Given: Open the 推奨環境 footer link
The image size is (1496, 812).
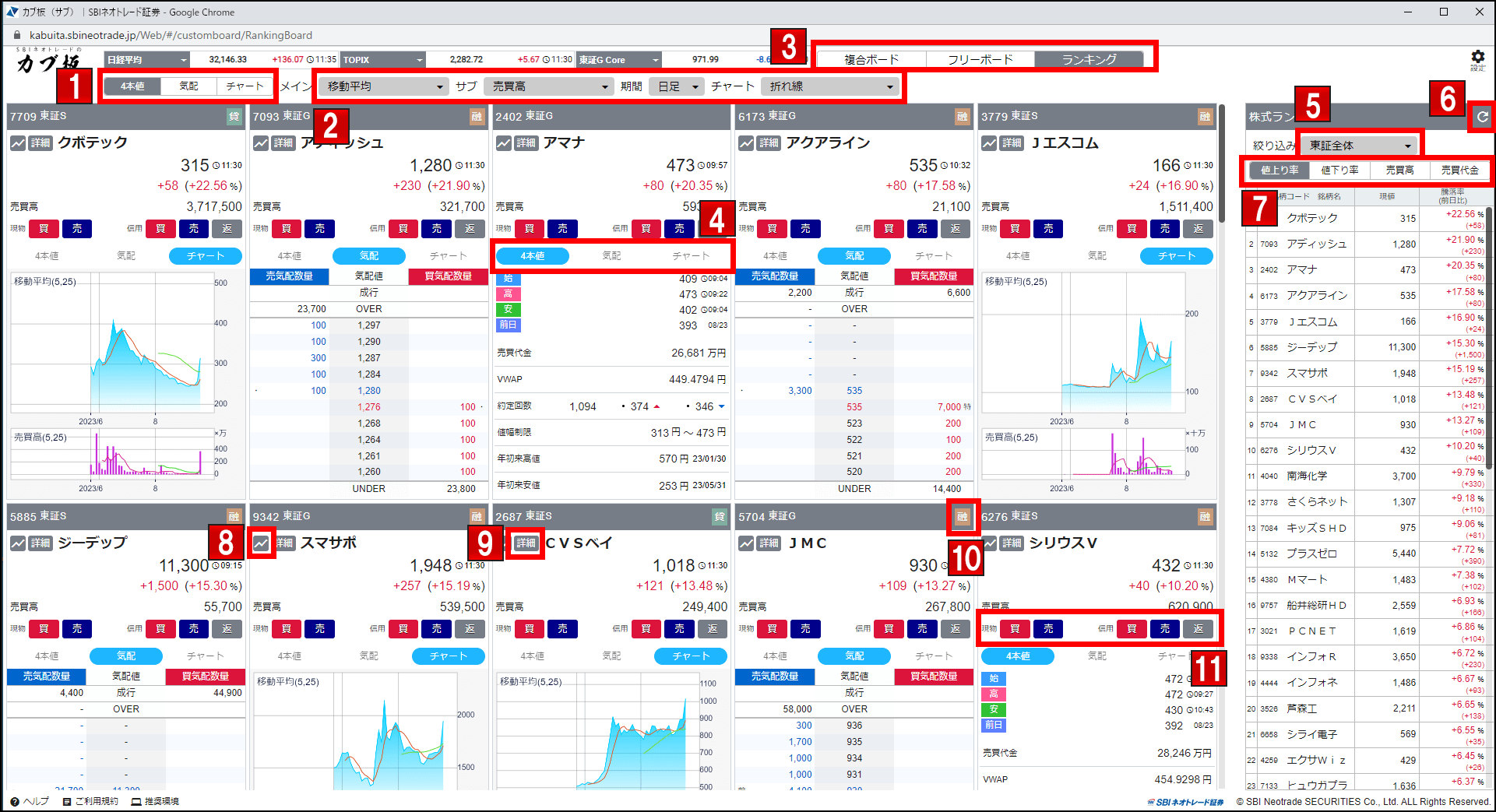Looking at the screenshot, I should tap(155, 802).
